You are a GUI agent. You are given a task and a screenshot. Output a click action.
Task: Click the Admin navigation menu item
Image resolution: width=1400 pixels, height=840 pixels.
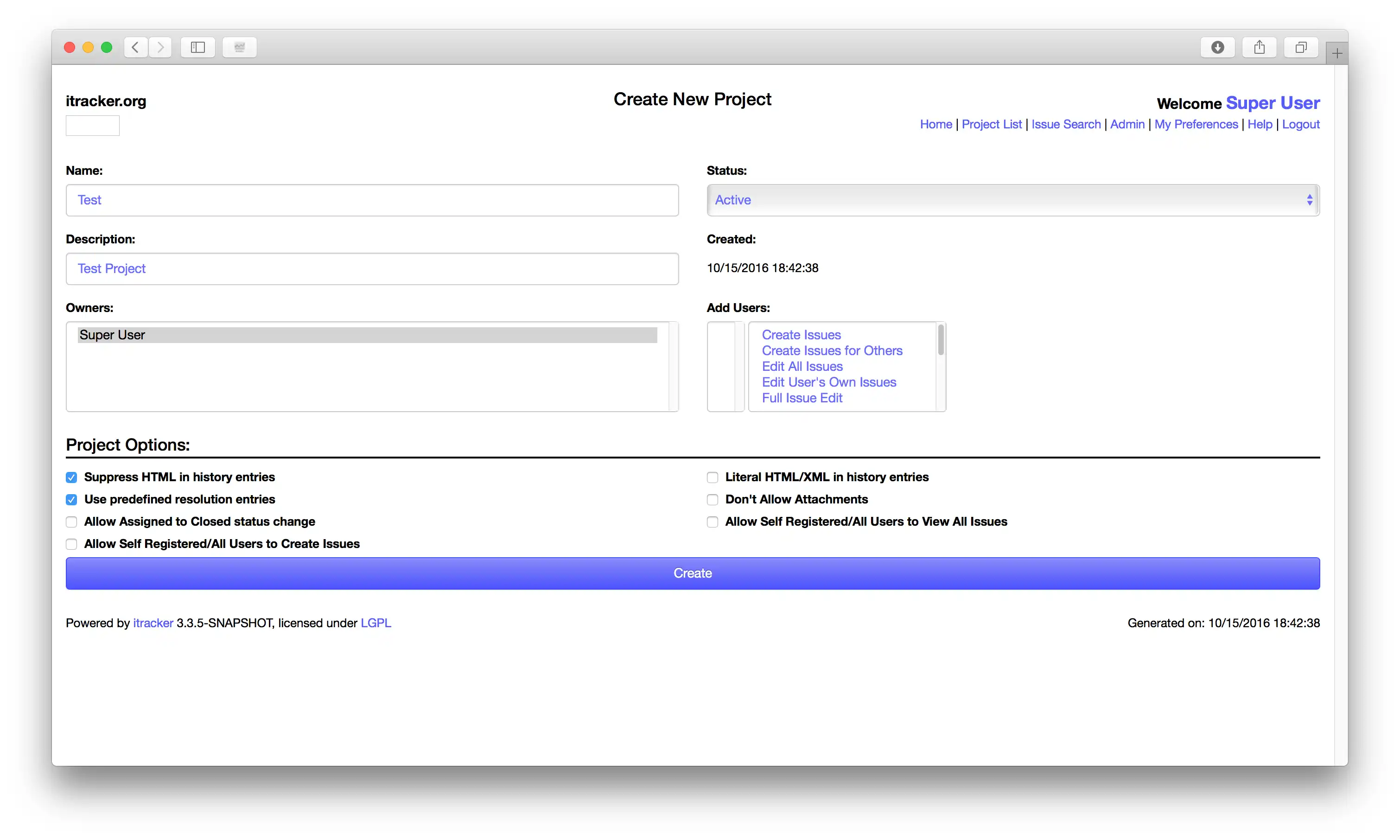[1127, 123]
